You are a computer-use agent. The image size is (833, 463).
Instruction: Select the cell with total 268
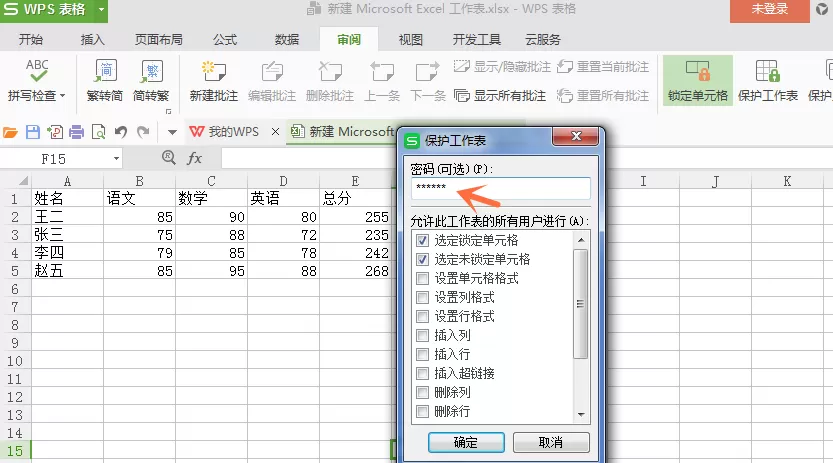click(x=355, y=271)
